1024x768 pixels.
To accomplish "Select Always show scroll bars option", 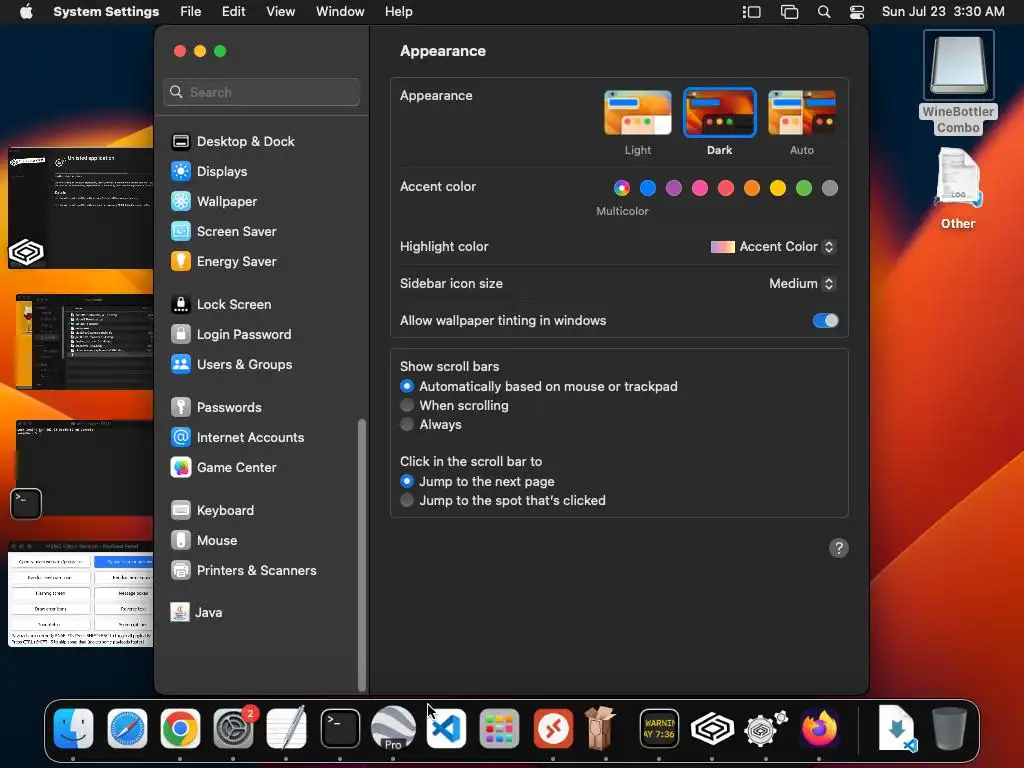I will (407, 424).
